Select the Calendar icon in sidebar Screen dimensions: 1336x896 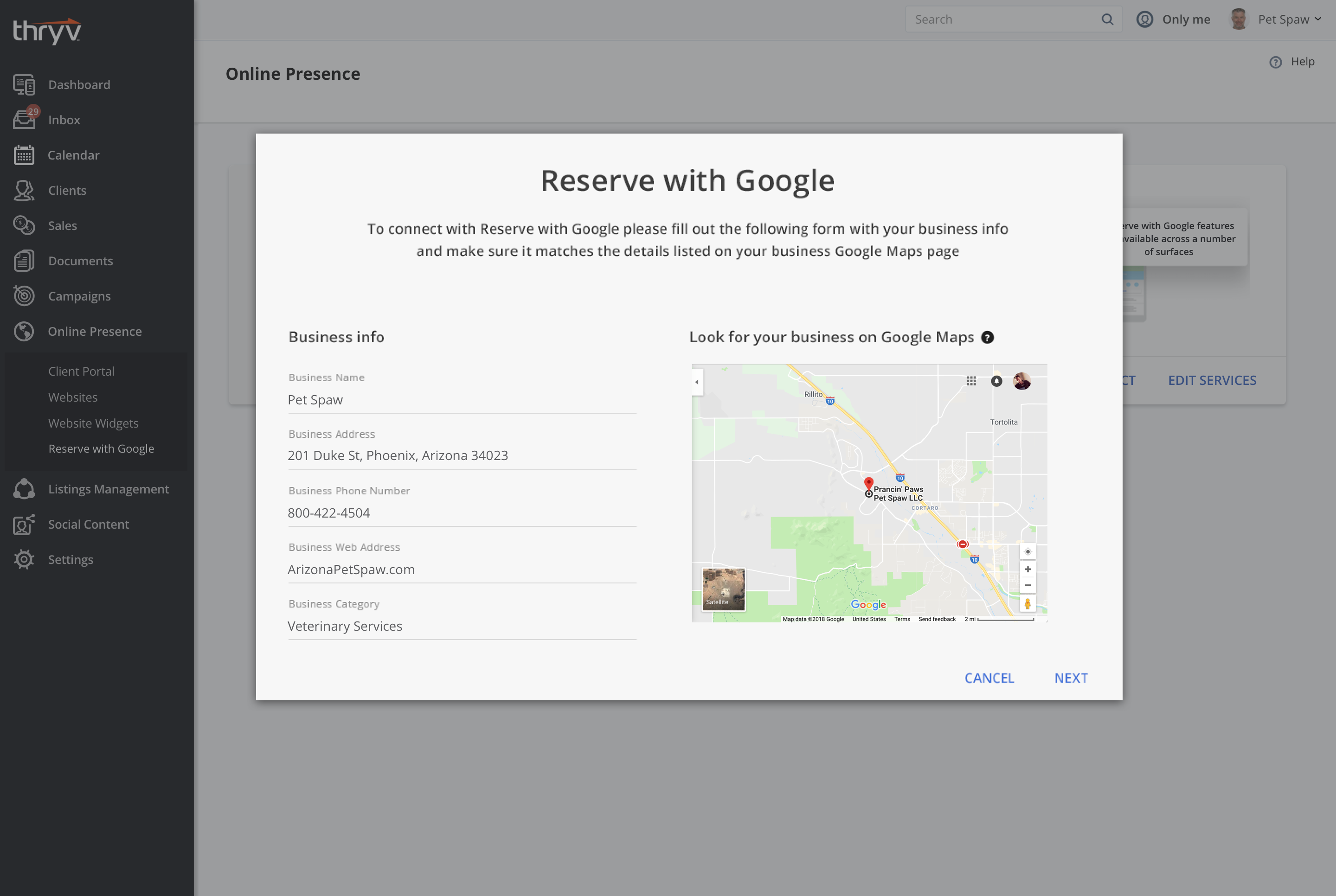click(24, 155)
